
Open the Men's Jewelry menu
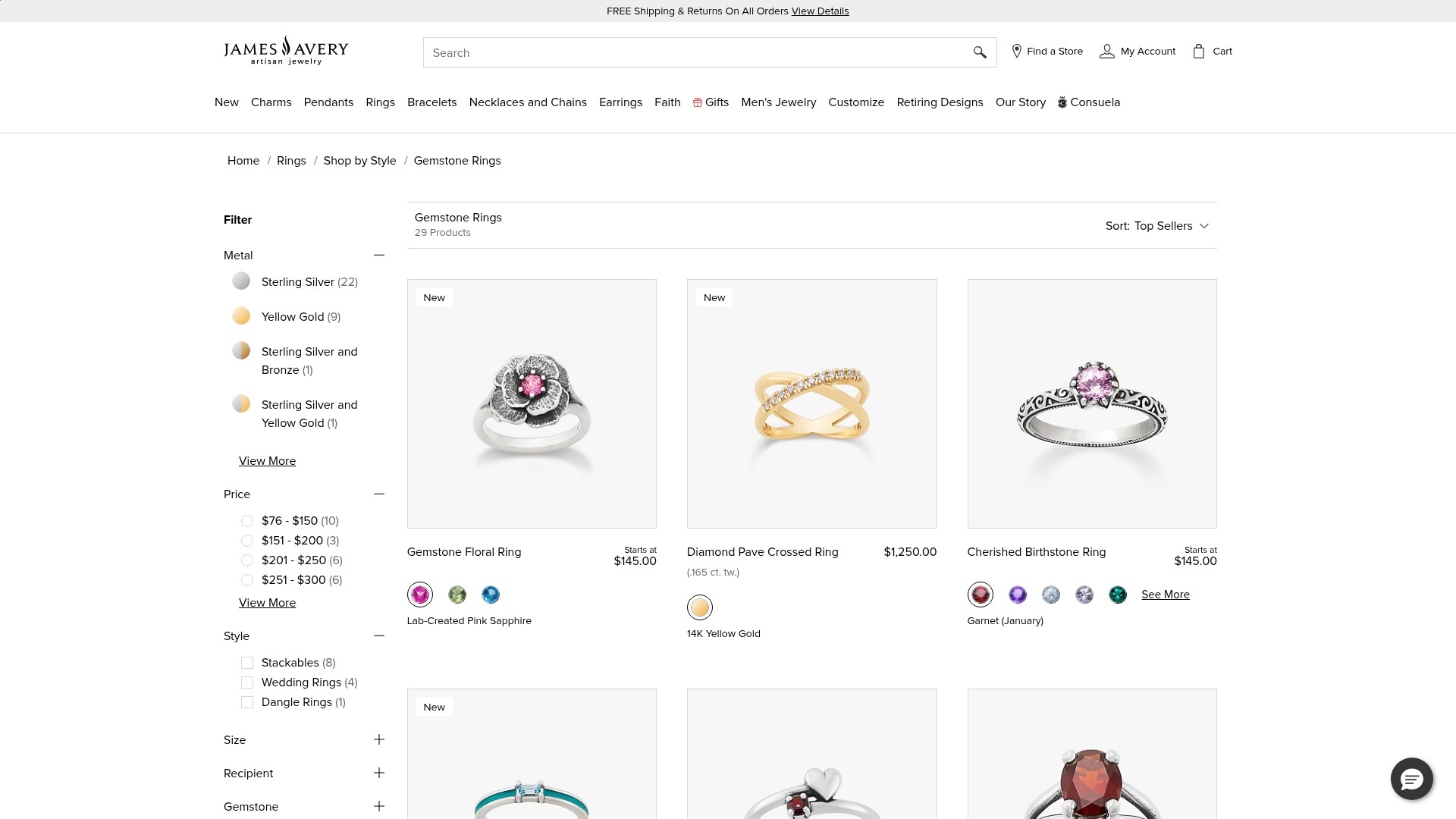[x=779, y=102]
